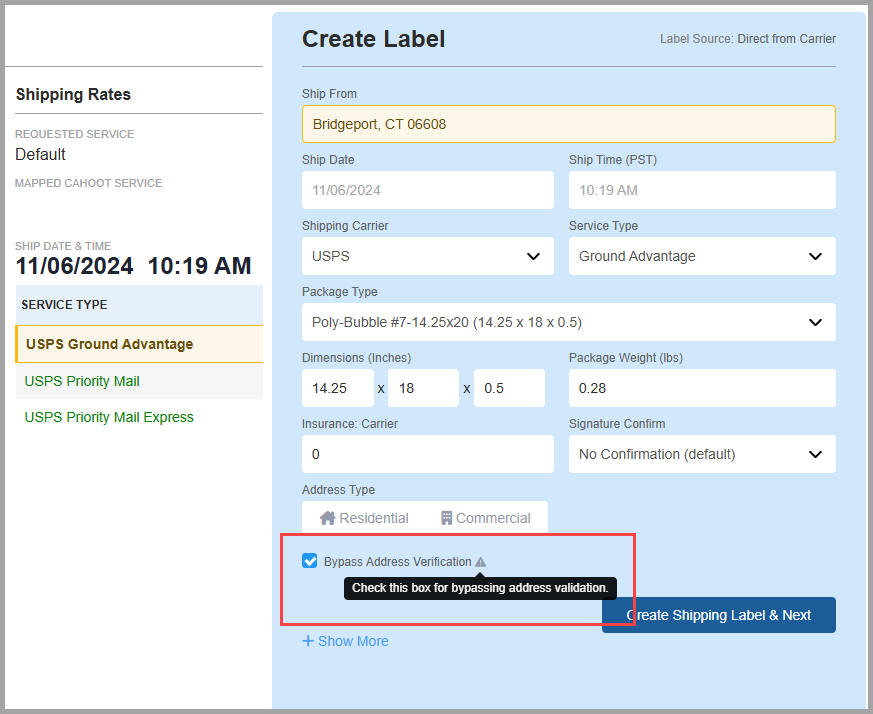The width and height of the screenshot is (873, 714).
Task: Click the Package Weight input field
Action: tap(702, 388)
